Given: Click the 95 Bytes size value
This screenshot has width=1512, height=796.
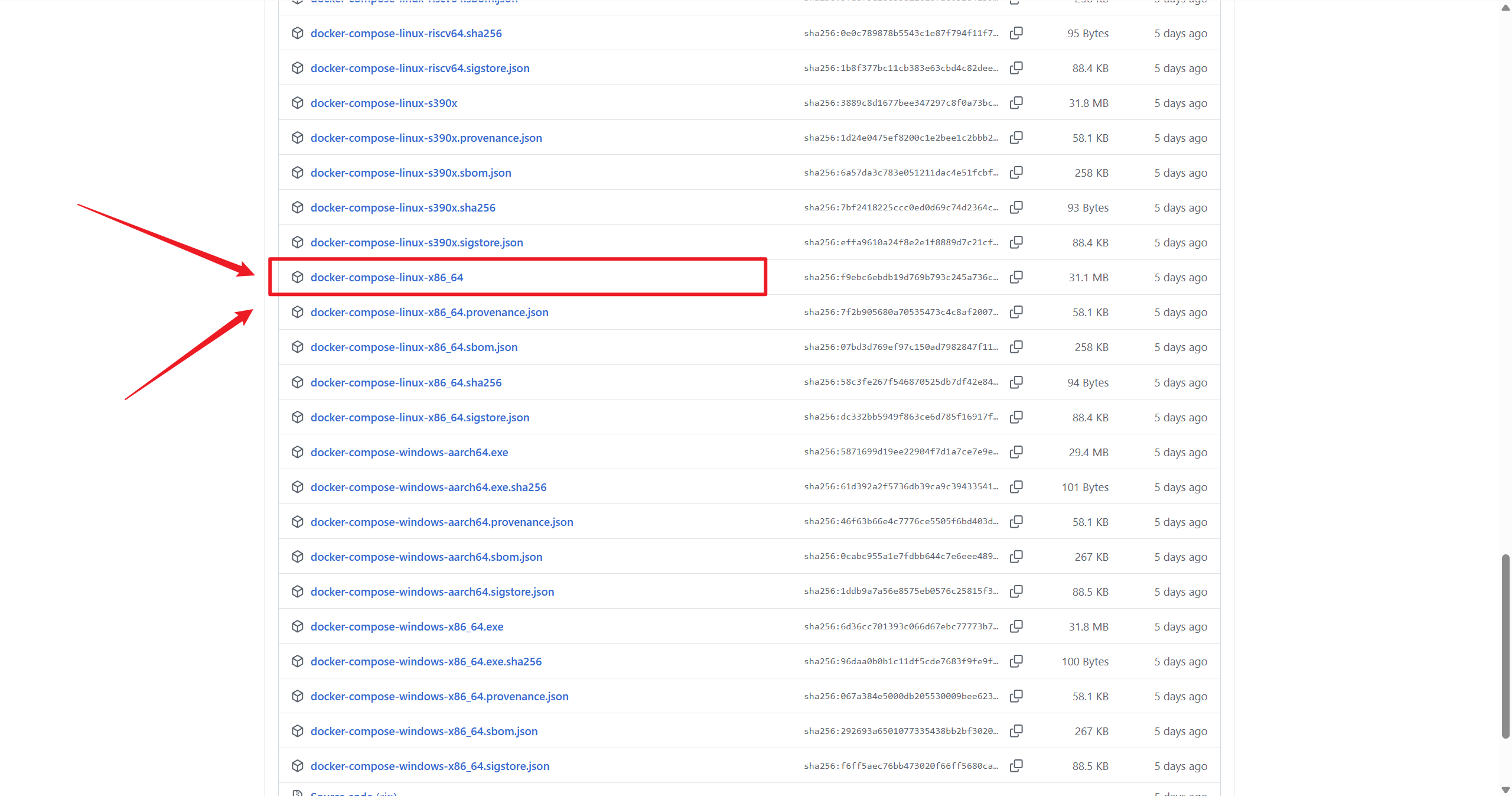Looking at the screenshot, I should tap(1088, 33).
